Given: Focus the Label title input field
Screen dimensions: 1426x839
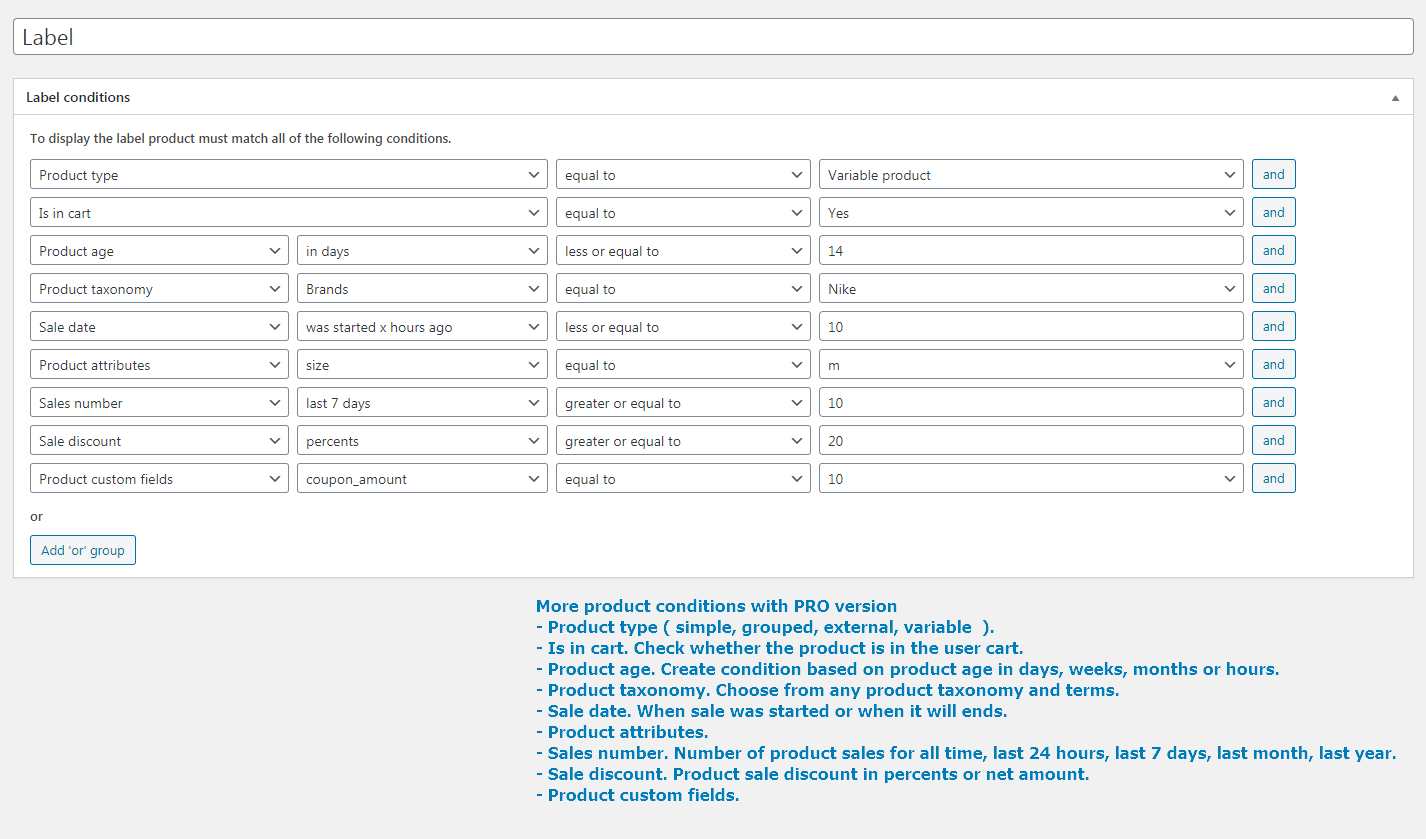Looking at the screenshot, I should tap(713, 37).
